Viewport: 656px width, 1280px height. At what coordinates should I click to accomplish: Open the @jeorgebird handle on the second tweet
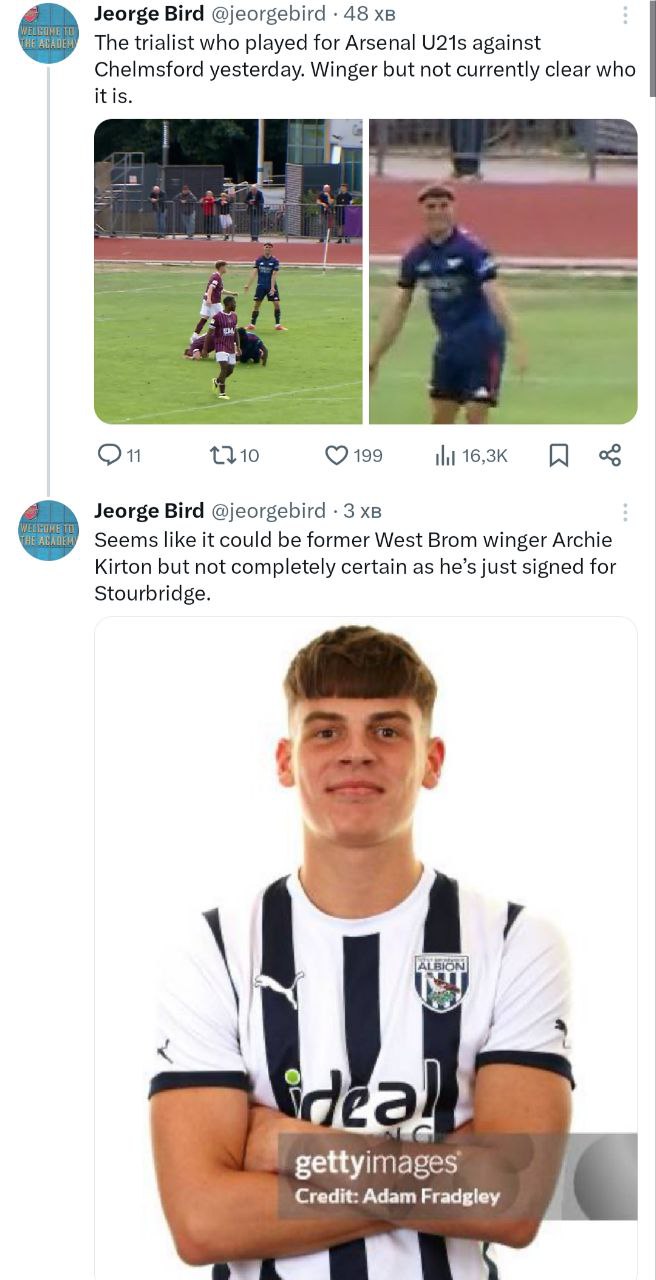(x=268, y=511)
